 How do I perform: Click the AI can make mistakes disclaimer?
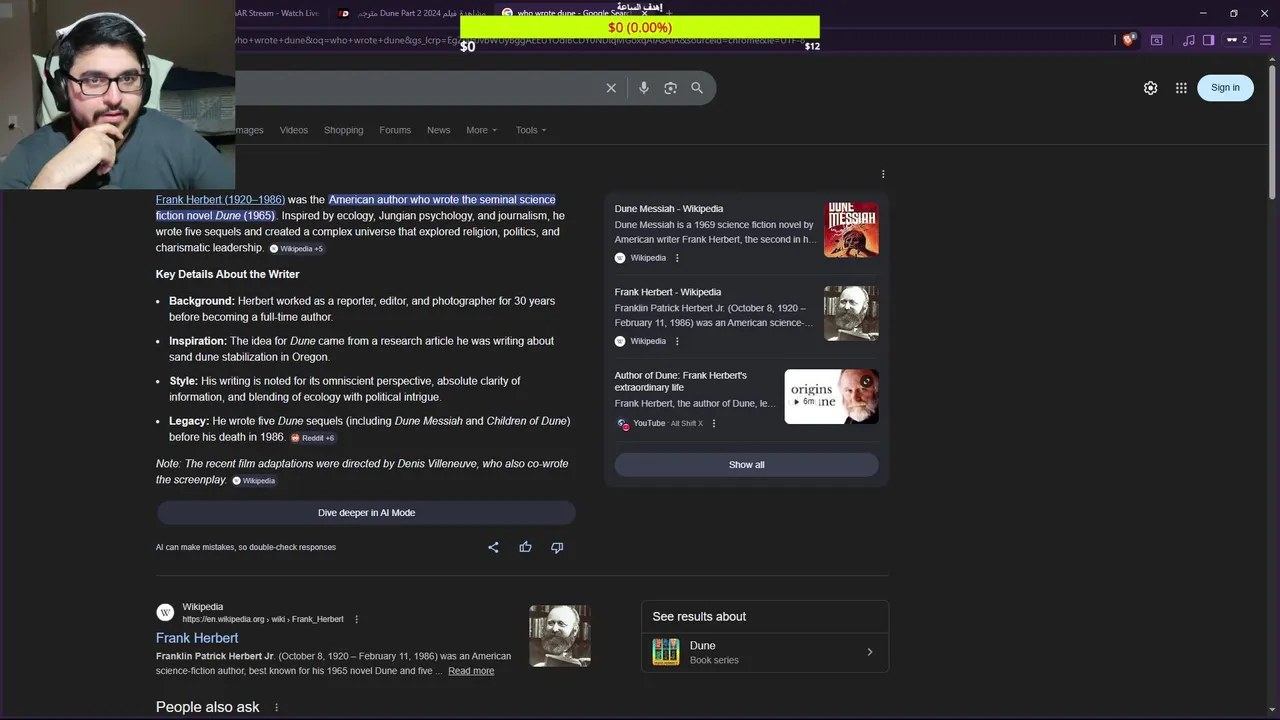pyautogui.click(x=246, y=547)
